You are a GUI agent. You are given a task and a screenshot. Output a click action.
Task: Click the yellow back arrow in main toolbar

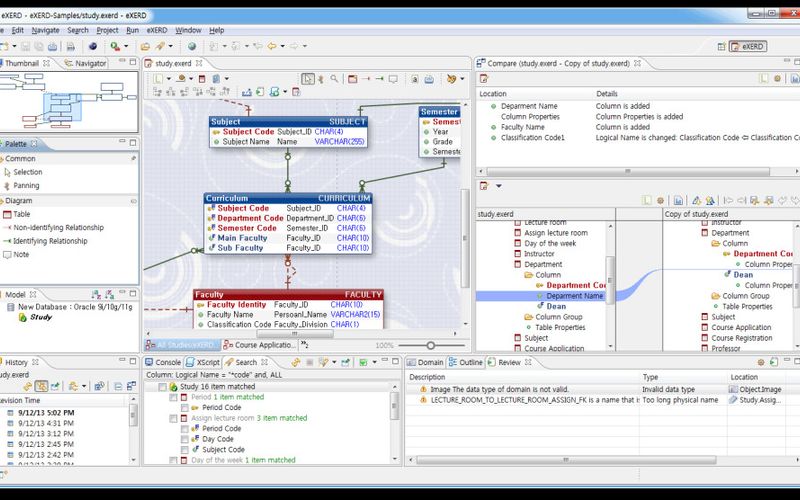tap(272, 46)
